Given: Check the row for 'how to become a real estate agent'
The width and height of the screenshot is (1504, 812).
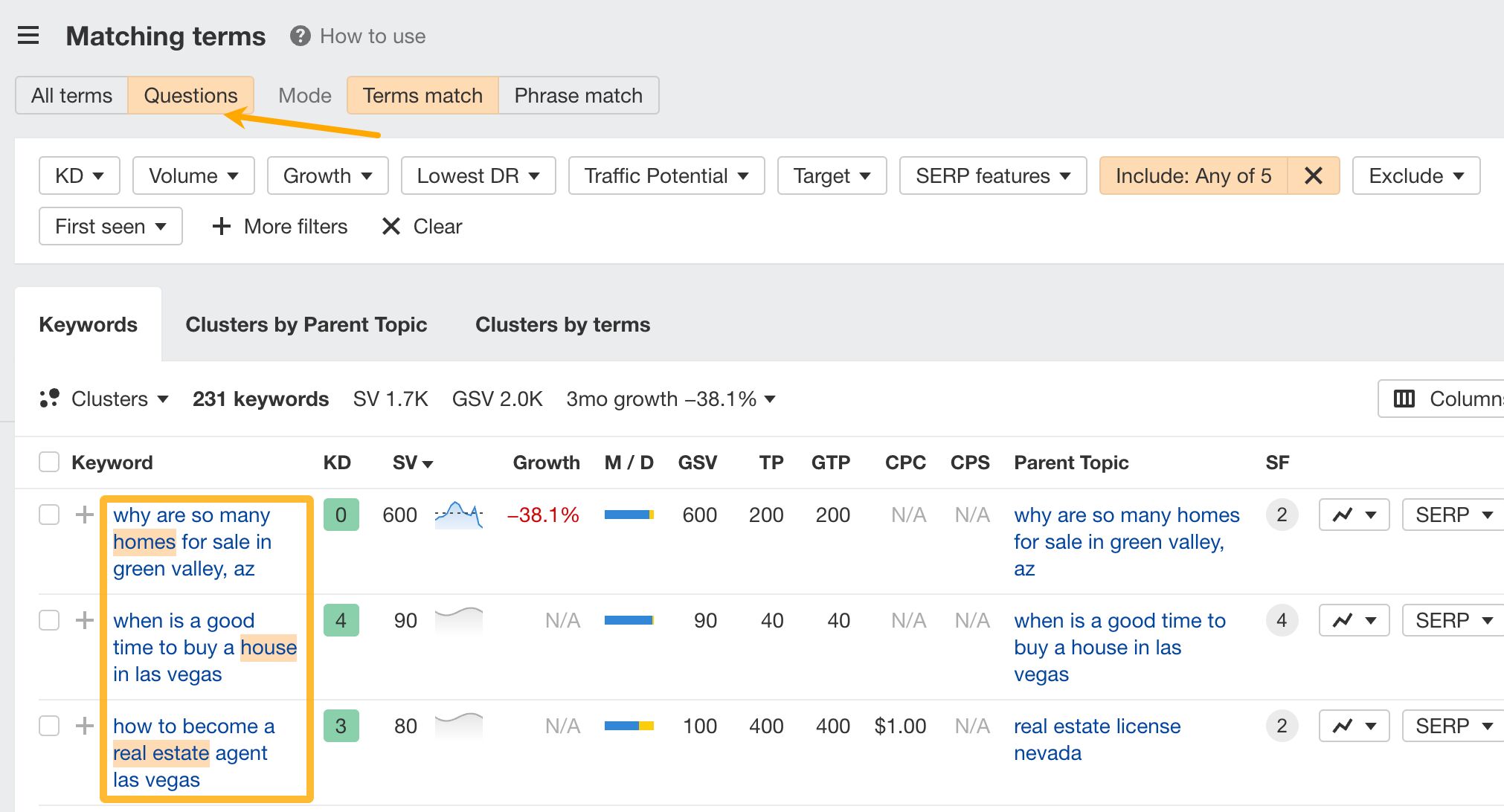Looking at the screenshot, I should point(49,725).
